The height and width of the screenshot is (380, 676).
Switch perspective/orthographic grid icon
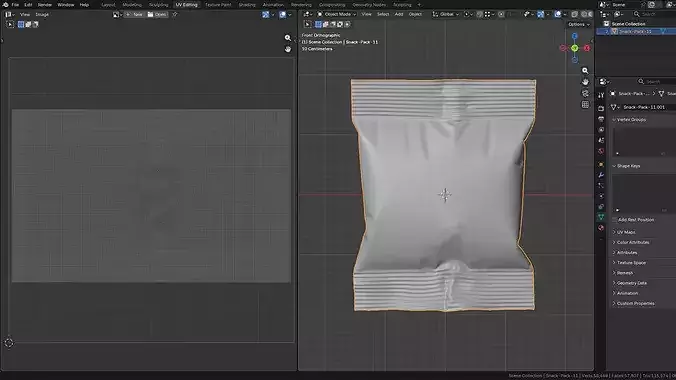pos(585,104)
